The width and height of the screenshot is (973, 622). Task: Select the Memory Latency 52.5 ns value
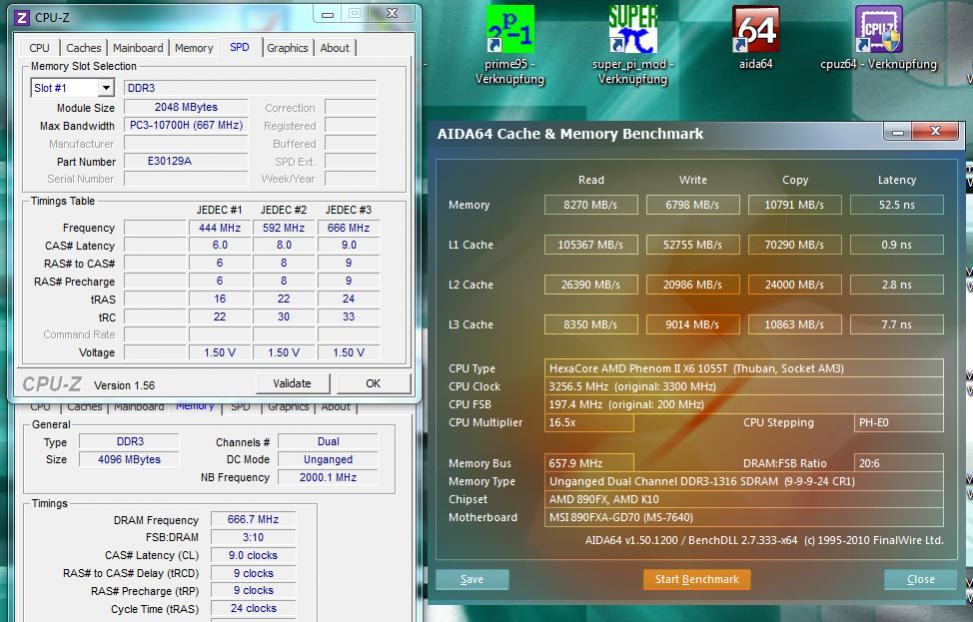pyautogui.click(x=897, y=205)
